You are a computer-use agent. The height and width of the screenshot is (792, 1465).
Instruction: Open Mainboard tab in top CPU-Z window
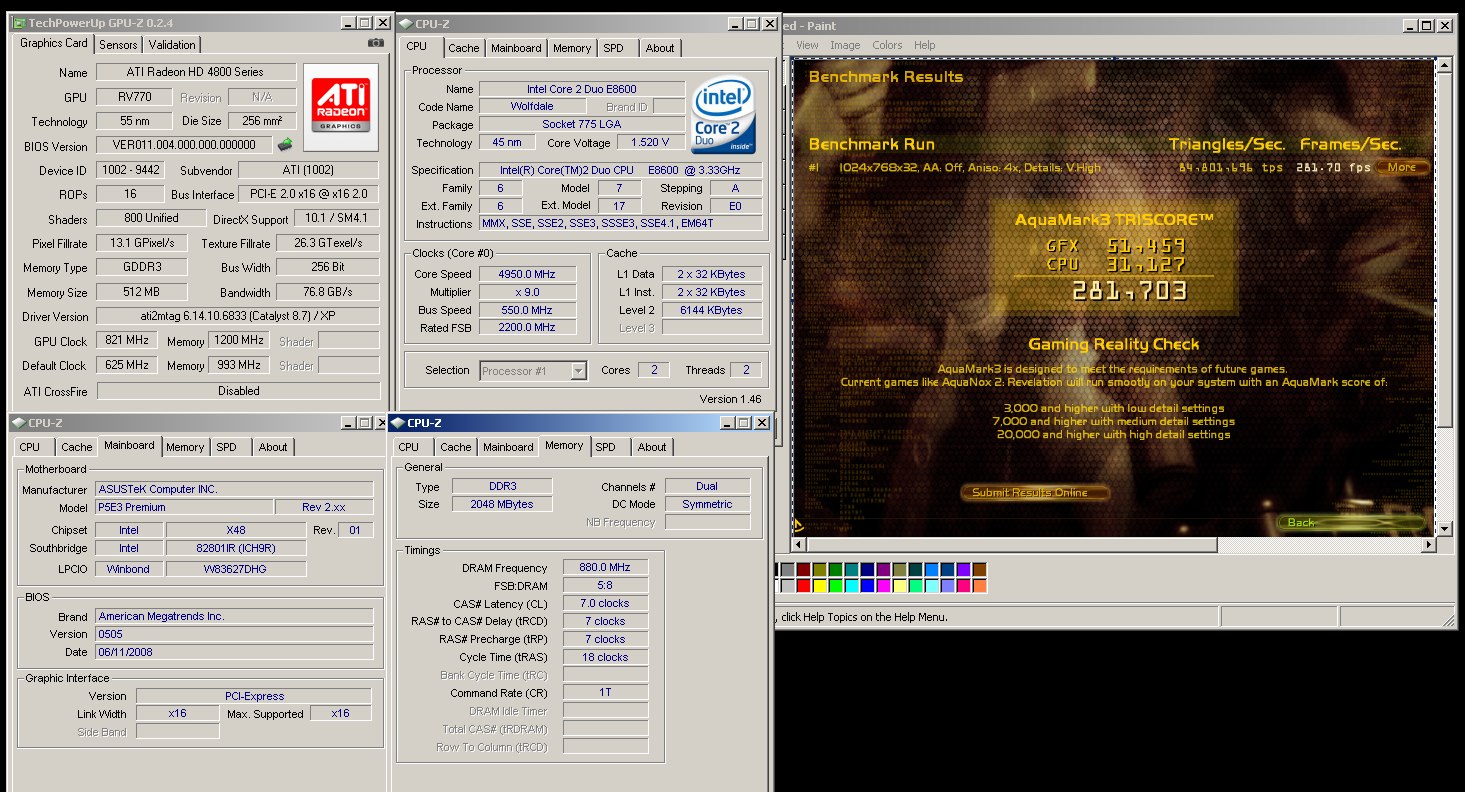516,48
